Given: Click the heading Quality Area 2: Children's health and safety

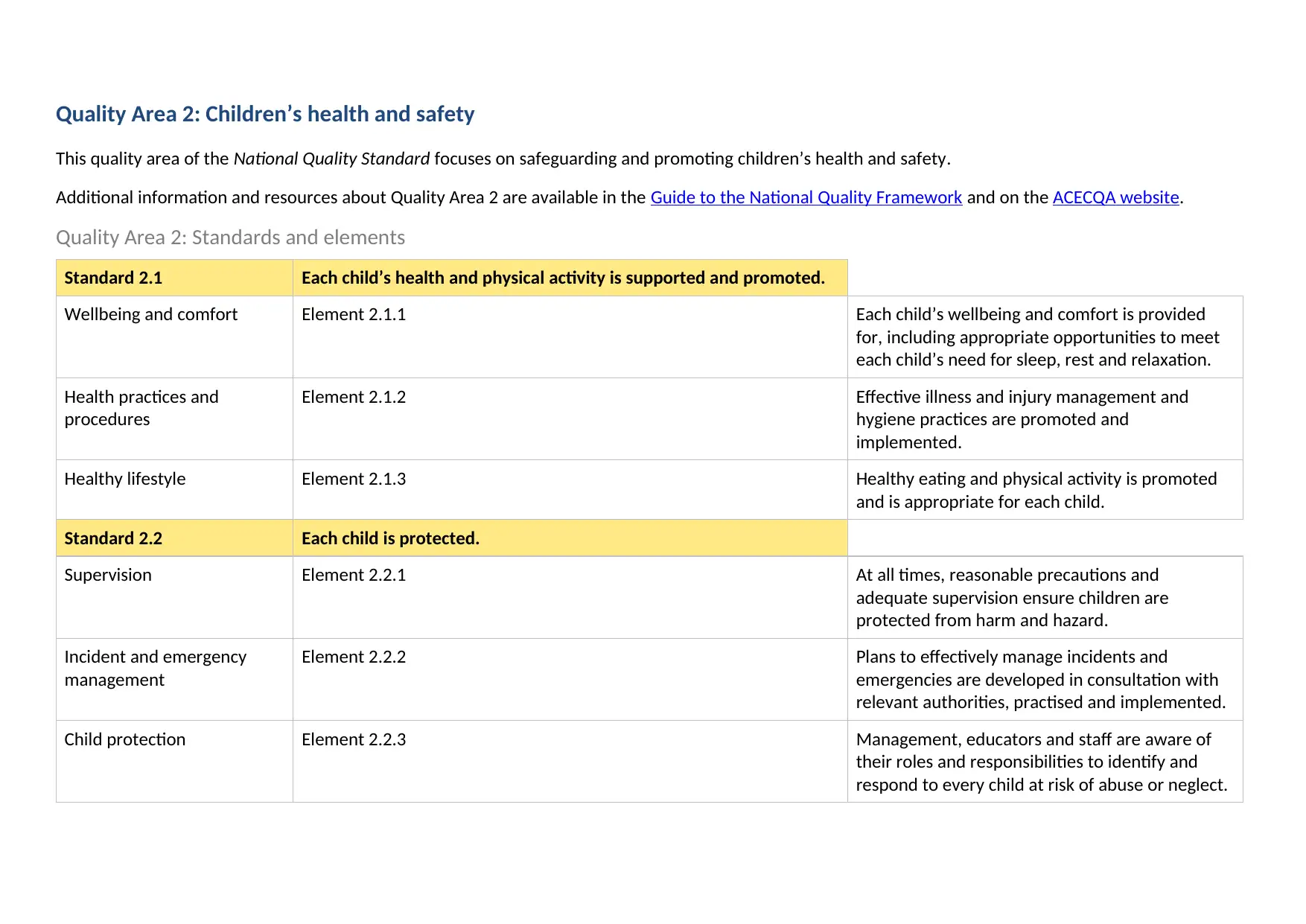Looking at the screenshot, I should [265, 114].
